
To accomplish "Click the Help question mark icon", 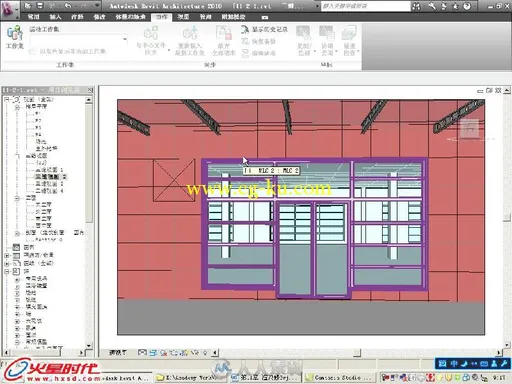I will [x=467, y=6].
